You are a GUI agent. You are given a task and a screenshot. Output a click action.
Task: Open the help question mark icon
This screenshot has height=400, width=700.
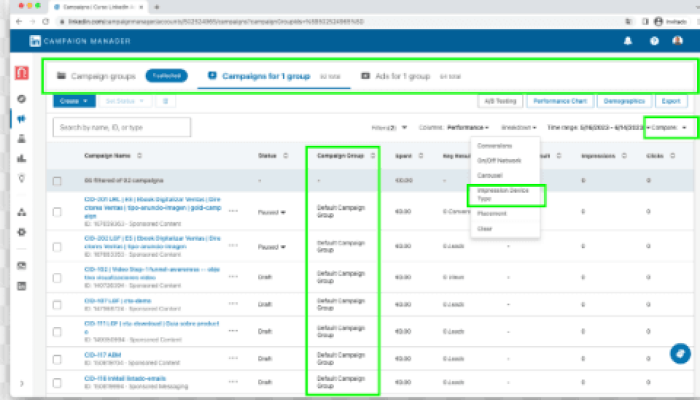[654, 42]
